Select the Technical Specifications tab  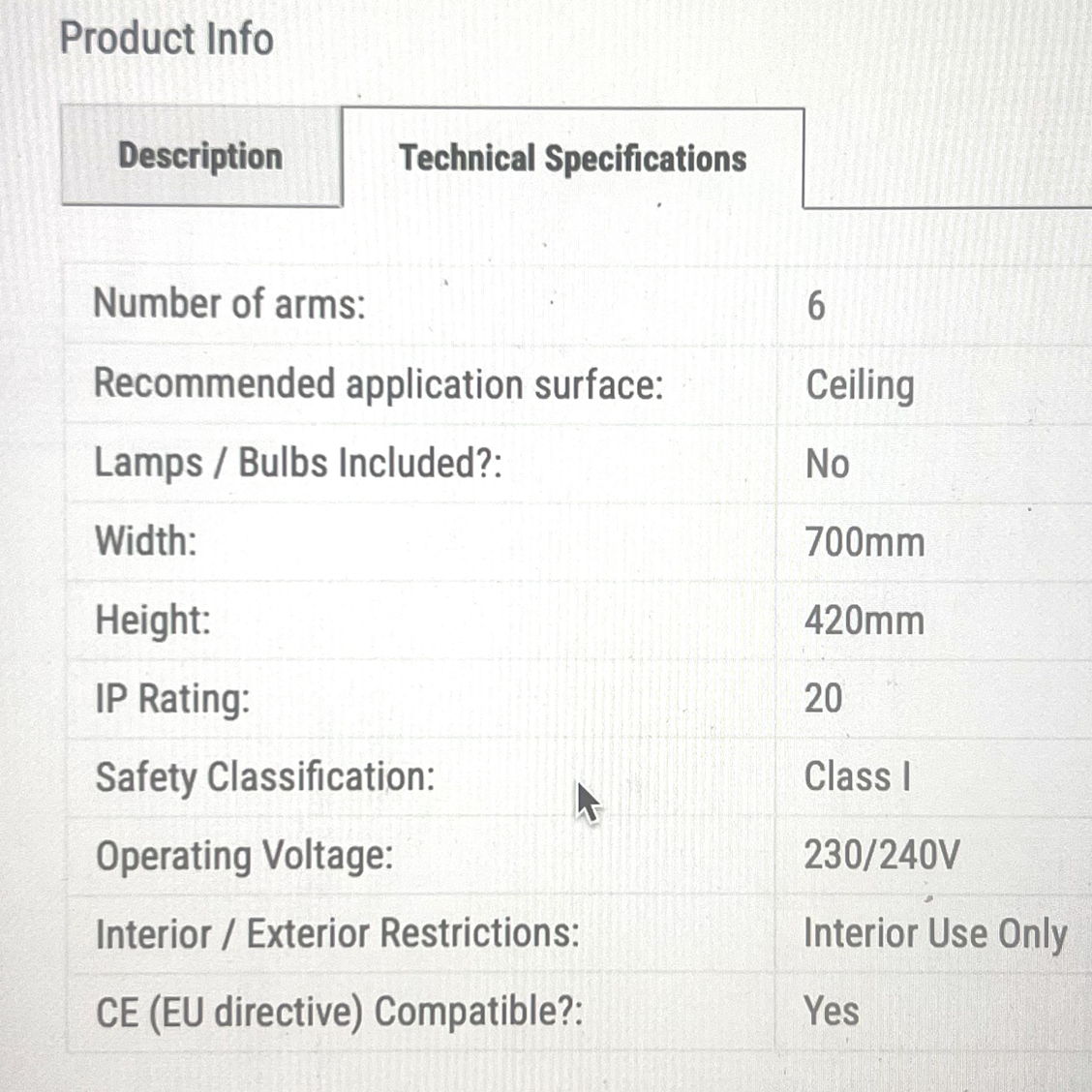[x=572, y=158]
